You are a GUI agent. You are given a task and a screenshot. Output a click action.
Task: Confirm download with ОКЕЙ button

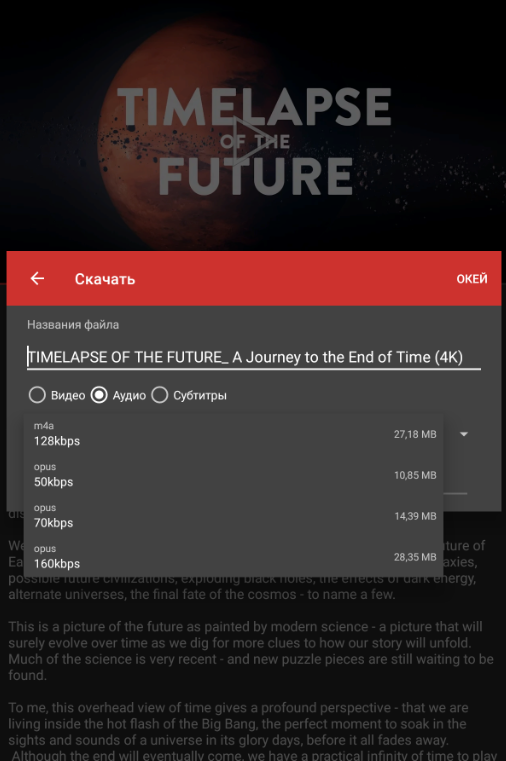472,279
